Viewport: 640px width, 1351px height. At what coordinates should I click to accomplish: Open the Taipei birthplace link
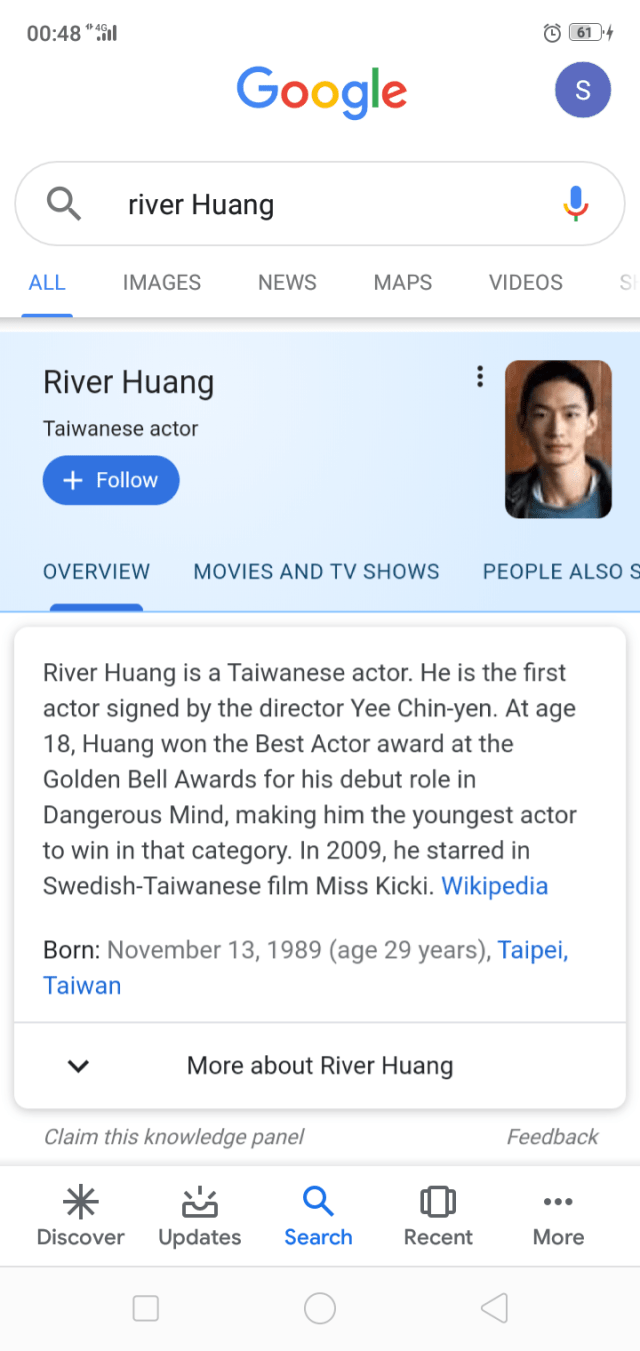pos(532,950)
